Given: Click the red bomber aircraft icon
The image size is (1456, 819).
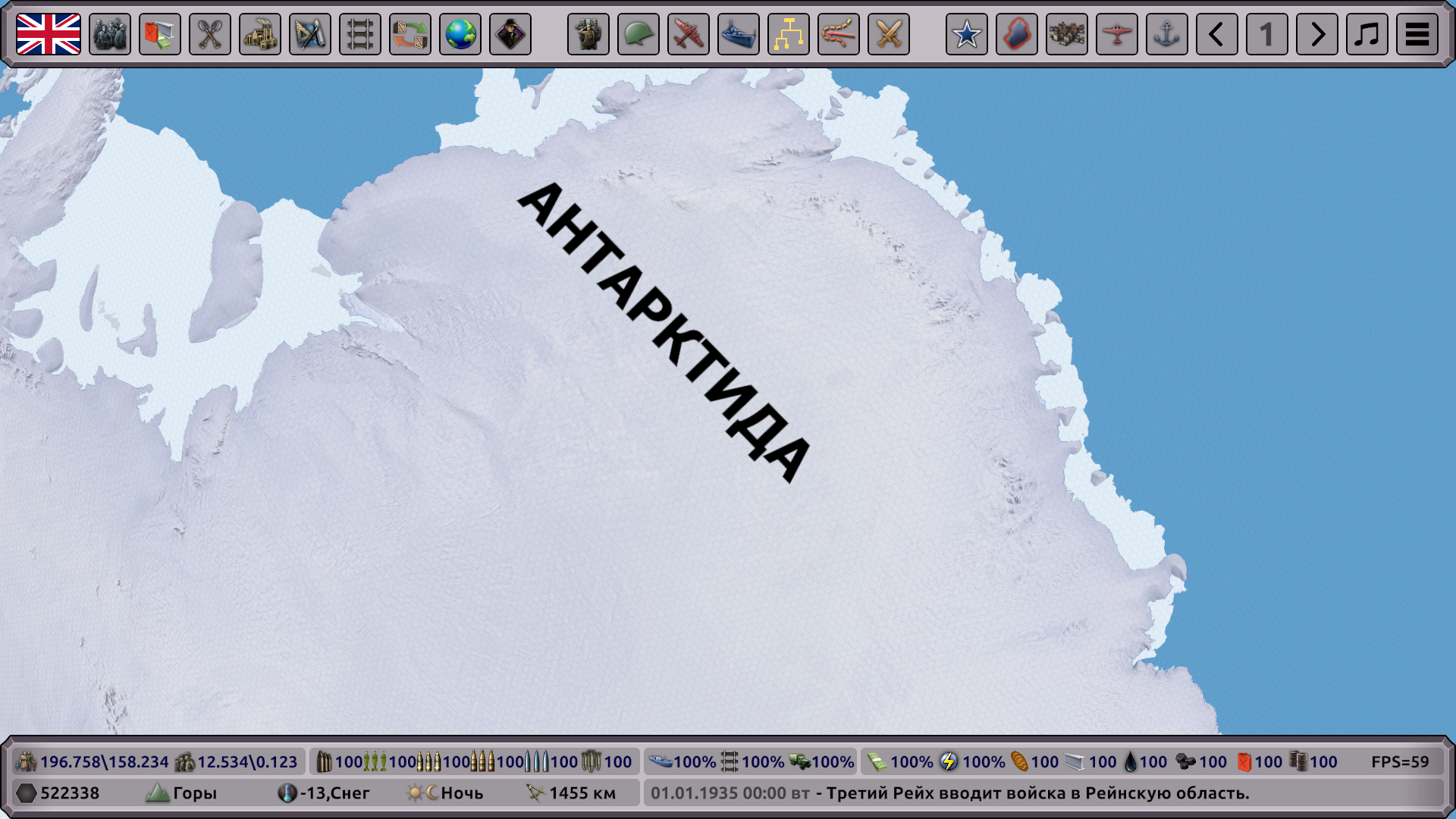Looking at the screenshot, I should (689, 34).
